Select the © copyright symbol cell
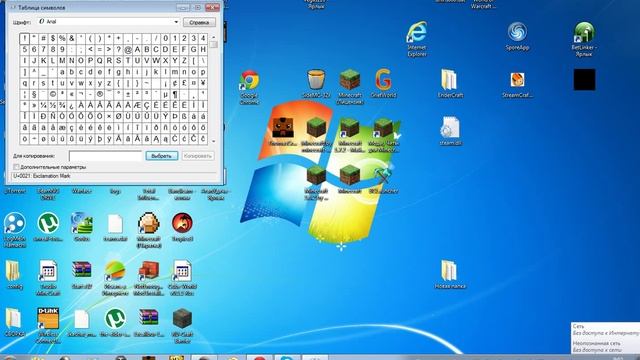This screenshot has height=360, width=640. pyautogui.click(x=53, y=94)
